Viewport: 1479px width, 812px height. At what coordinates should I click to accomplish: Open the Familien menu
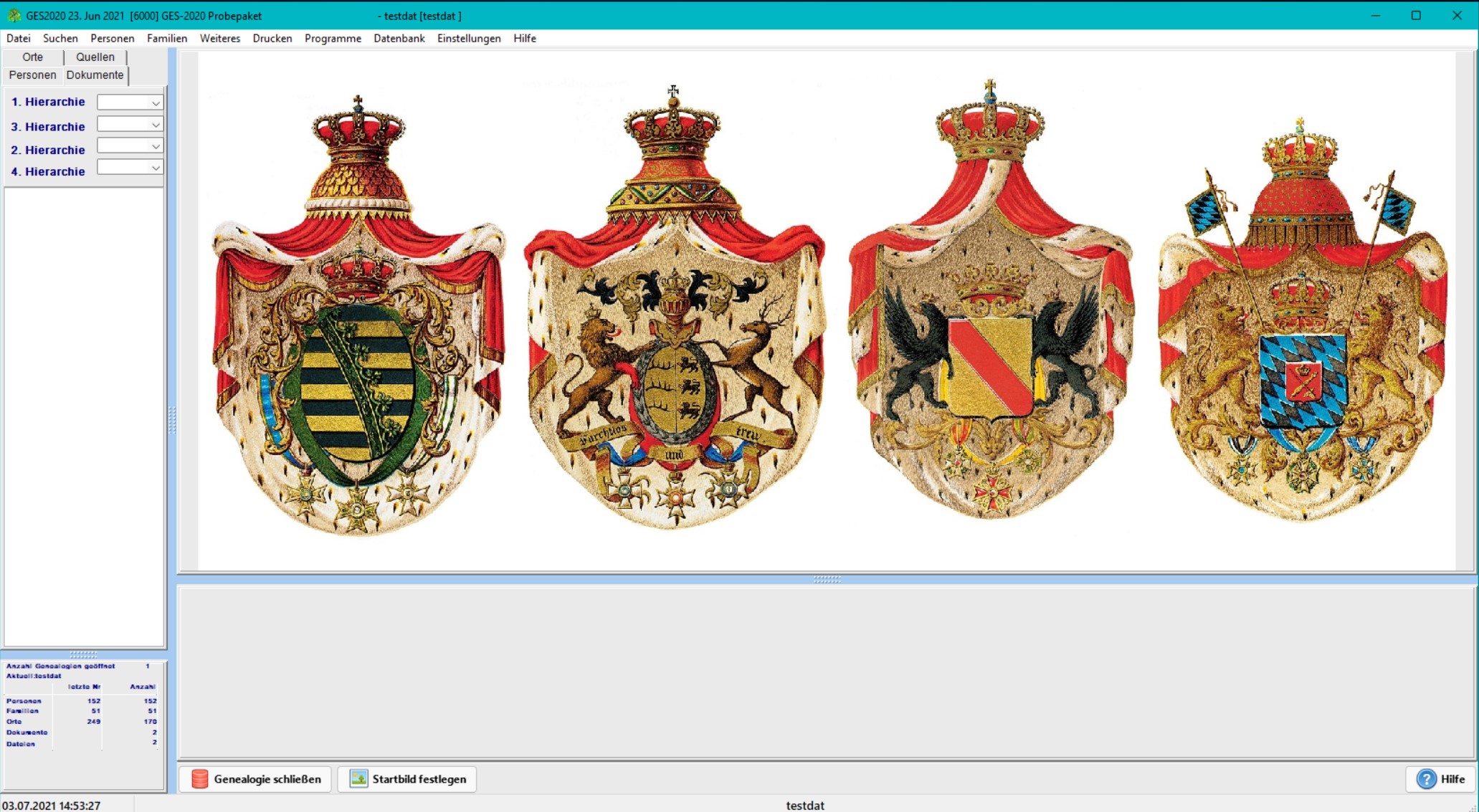[166, 39]
